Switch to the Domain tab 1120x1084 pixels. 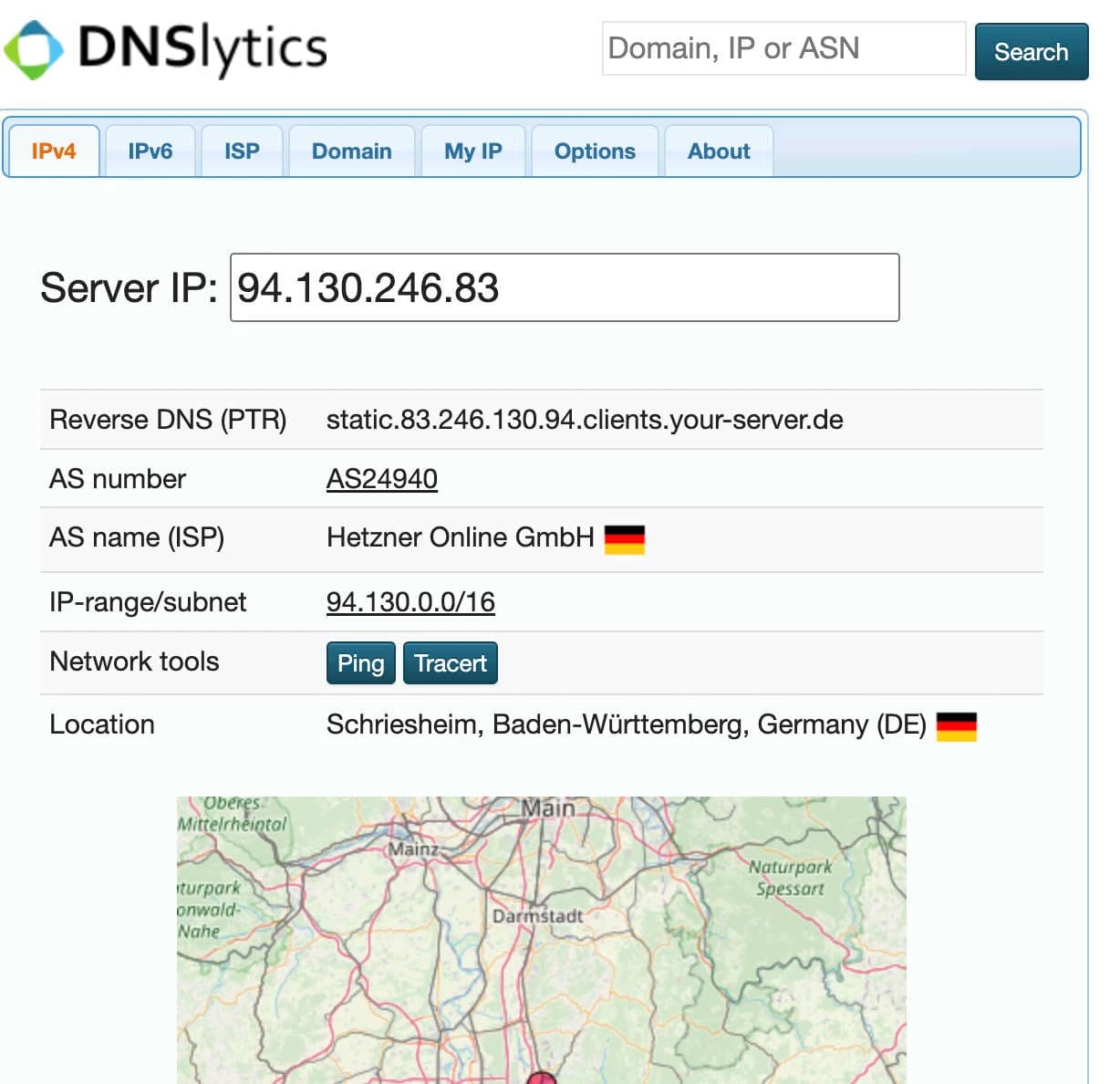(352, 151)
